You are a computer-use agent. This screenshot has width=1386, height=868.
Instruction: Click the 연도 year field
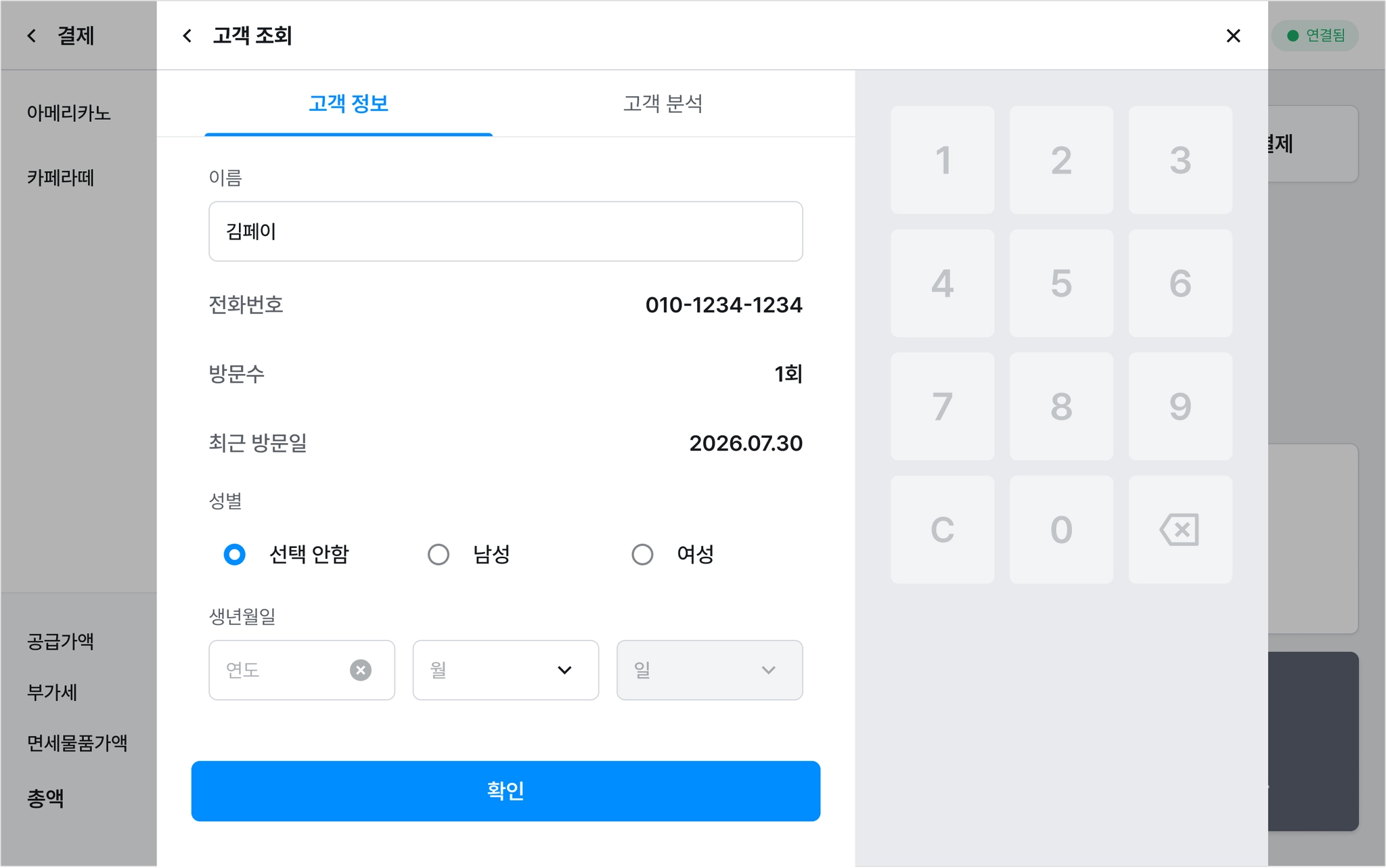pos(301,670)
